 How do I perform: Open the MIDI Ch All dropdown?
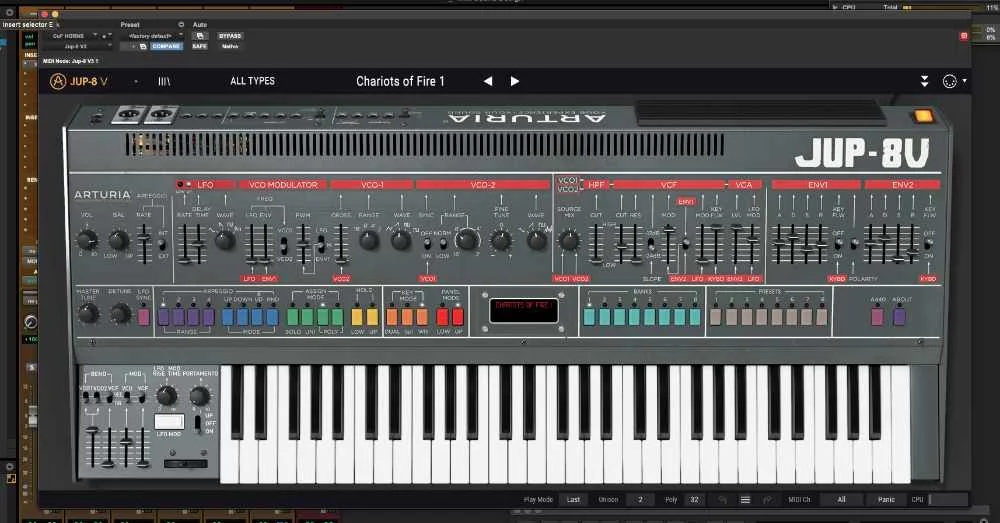pos(841,499)
